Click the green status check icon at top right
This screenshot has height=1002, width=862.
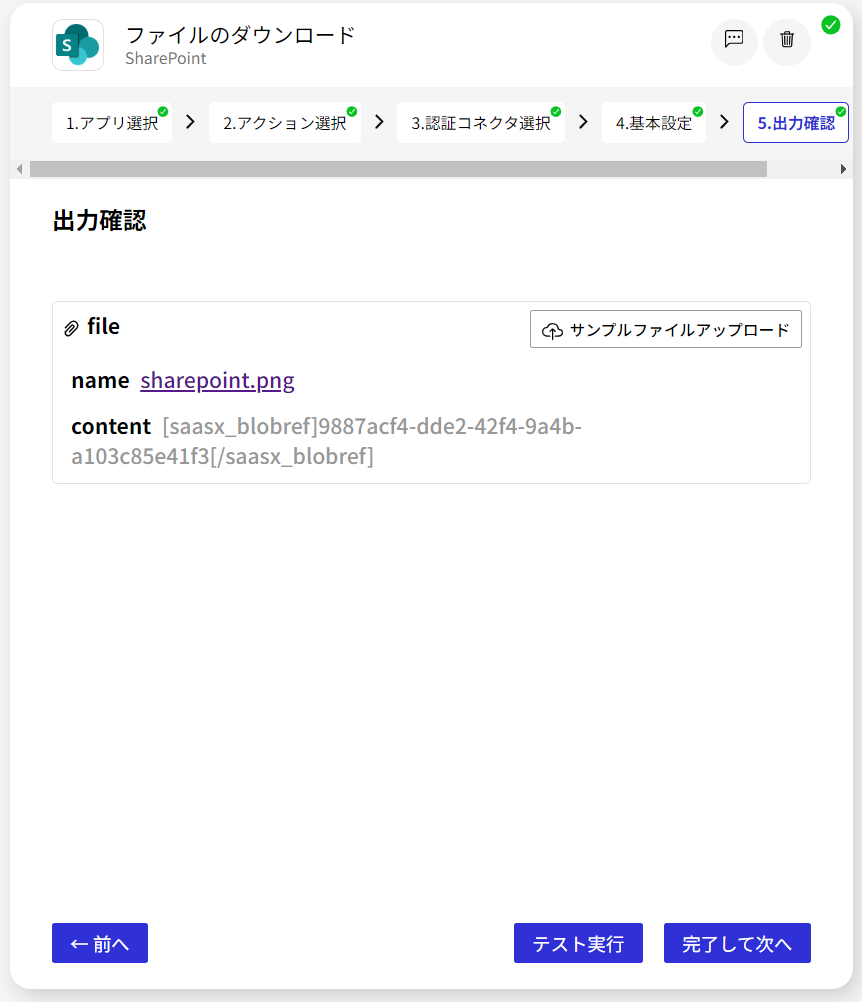831,25
